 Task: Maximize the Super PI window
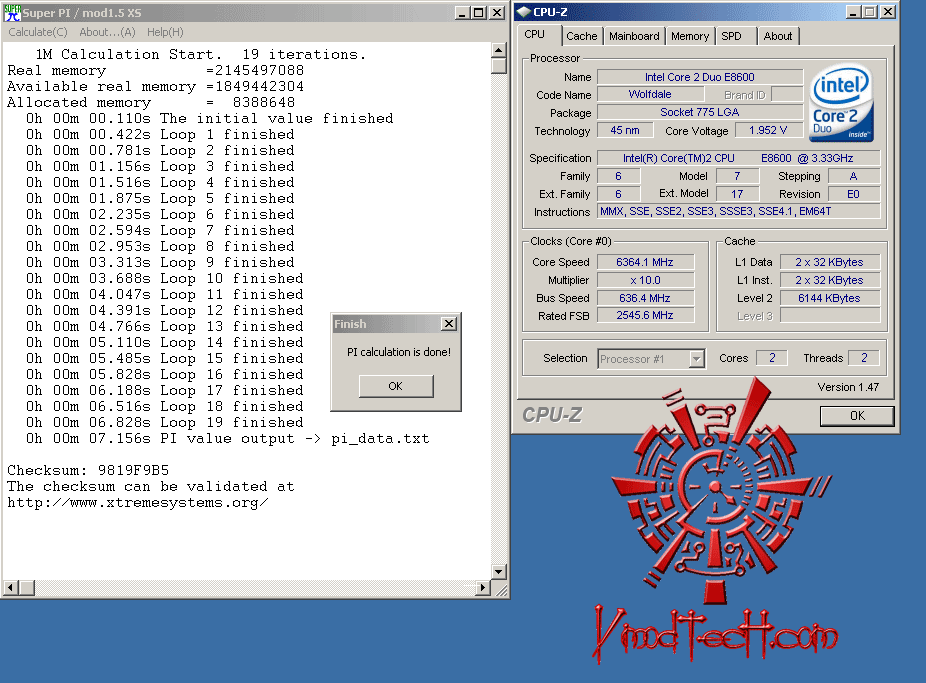(479, 12)
